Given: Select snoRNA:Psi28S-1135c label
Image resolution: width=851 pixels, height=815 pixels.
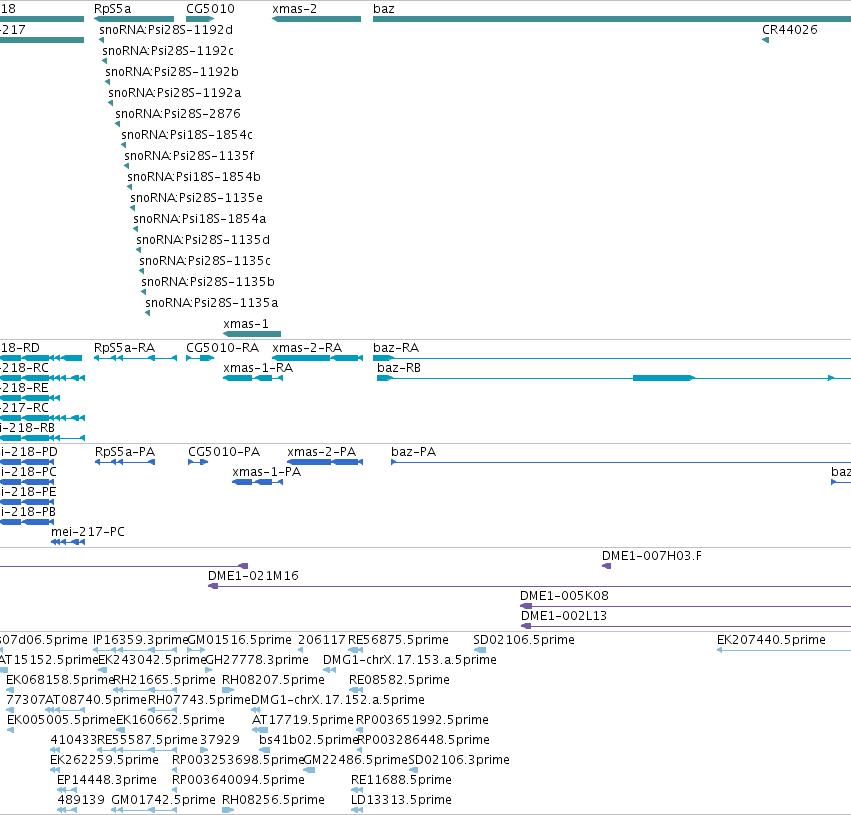Looking at the screenshot, I should tap(205, 261).
